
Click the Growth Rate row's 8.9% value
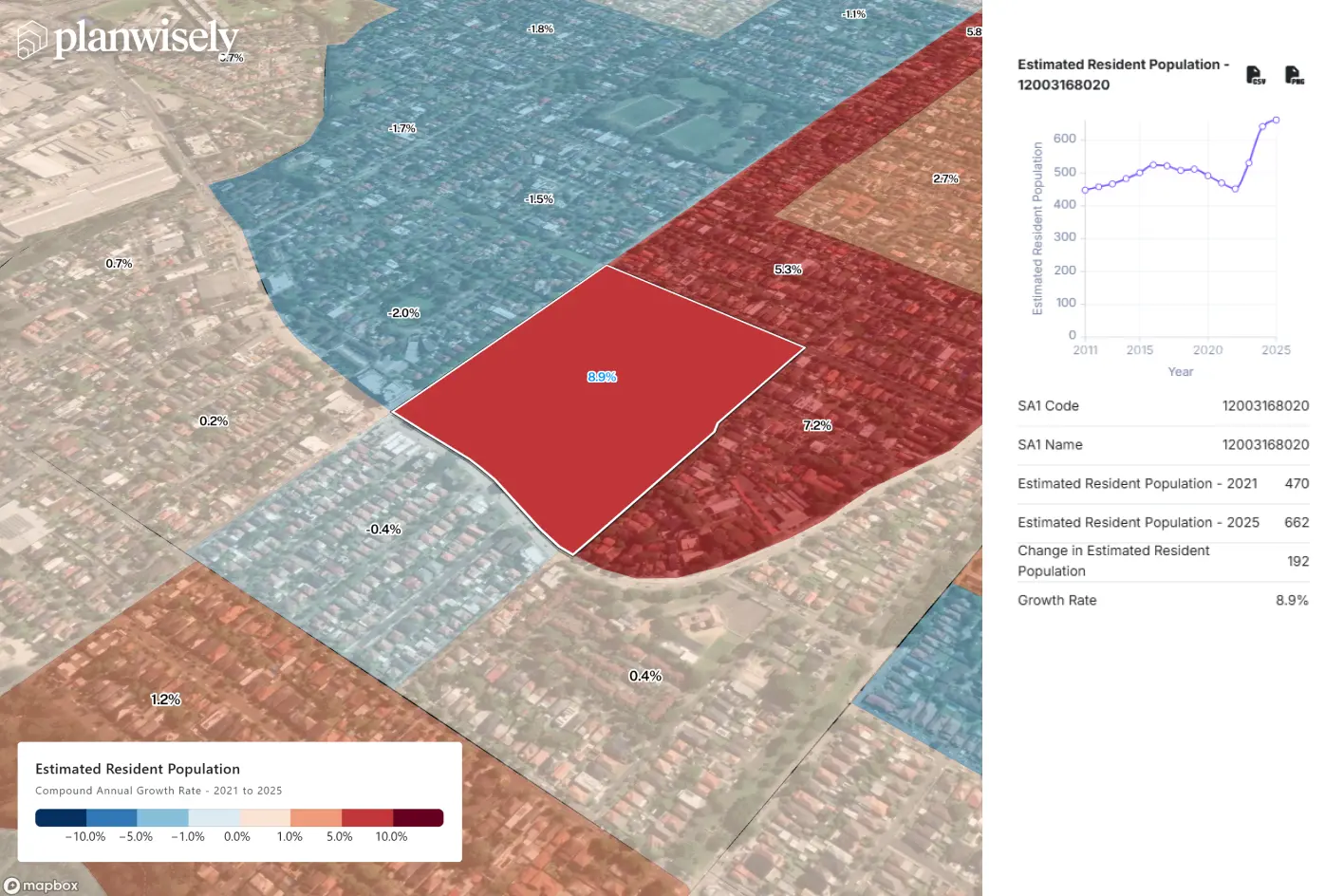coord(1292,600)
